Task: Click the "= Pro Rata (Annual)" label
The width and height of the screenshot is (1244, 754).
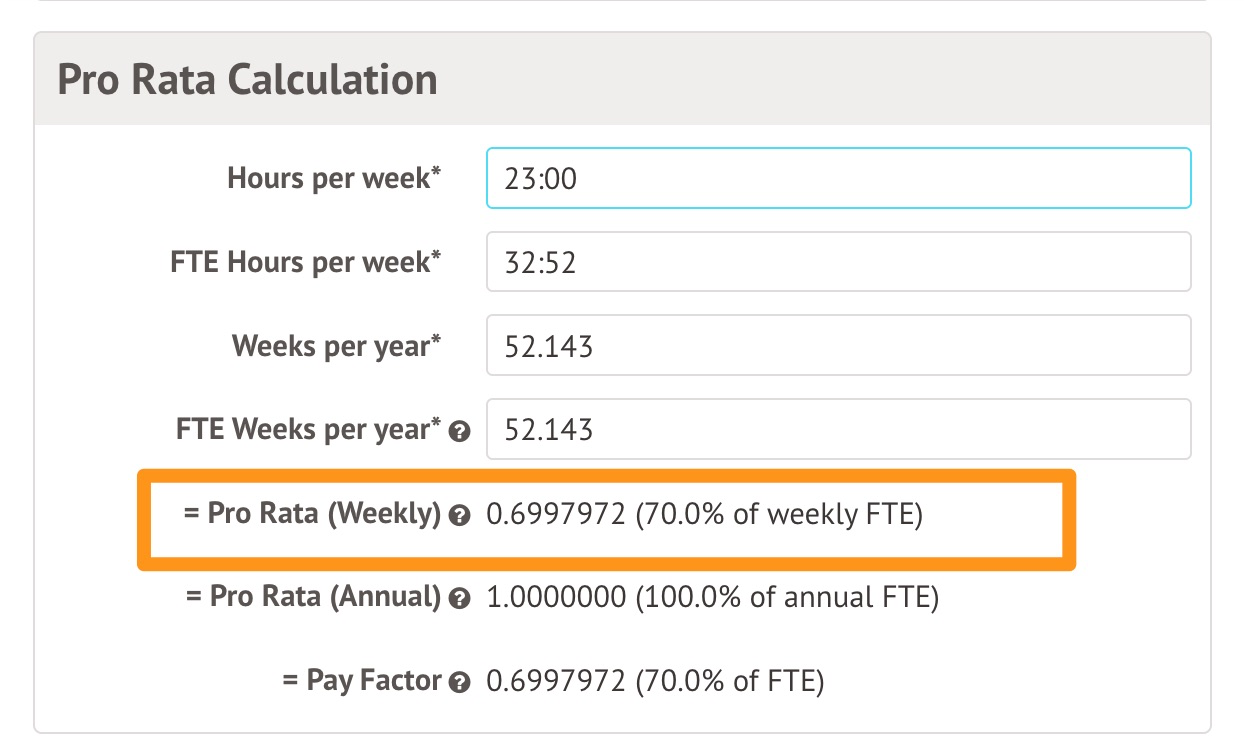Action: 313,597
